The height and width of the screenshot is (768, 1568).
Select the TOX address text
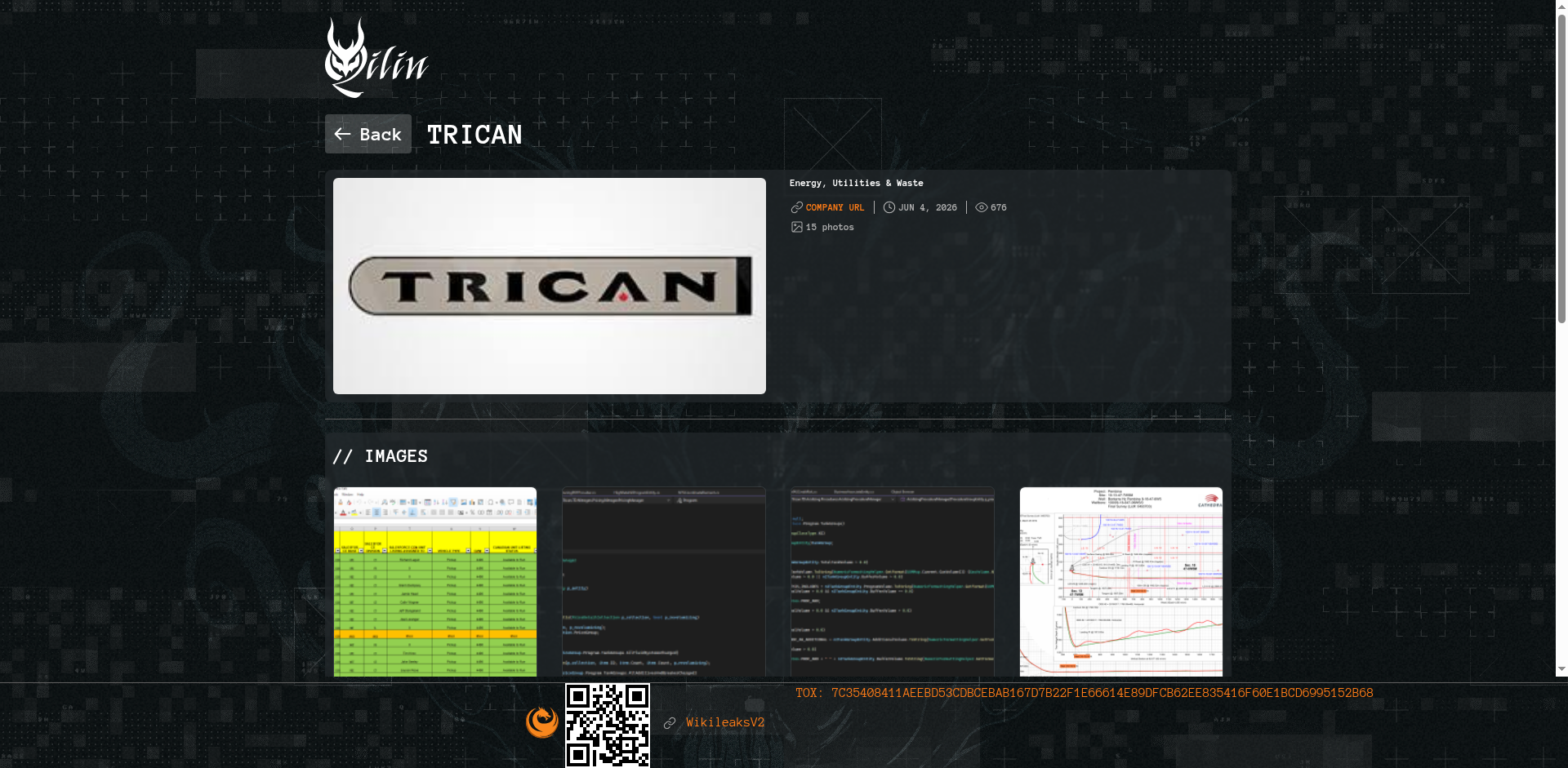(1085, 693)
